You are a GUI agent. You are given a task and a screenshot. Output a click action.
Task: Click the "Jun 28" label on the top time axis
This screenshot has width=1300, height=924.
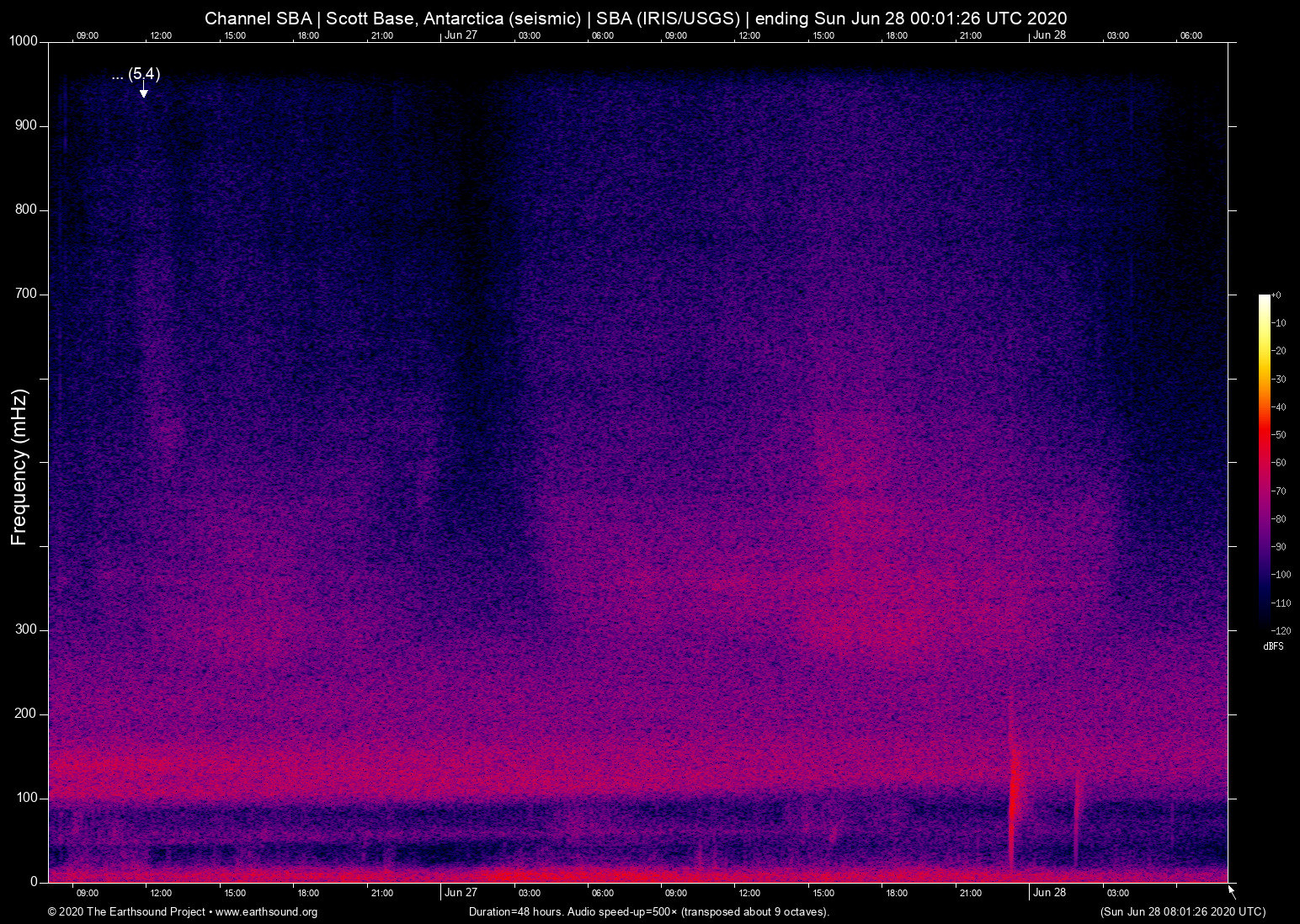(x=1049, y=35)
